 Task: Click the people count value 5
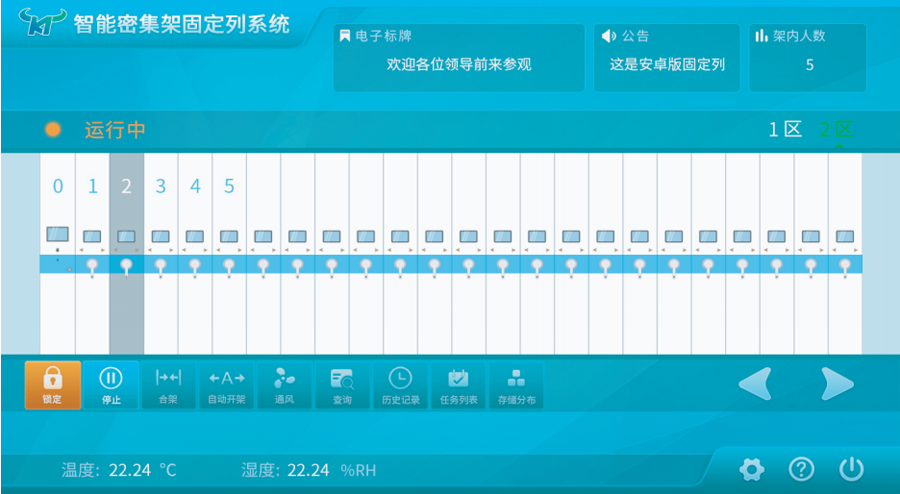(x=809, y=65)
